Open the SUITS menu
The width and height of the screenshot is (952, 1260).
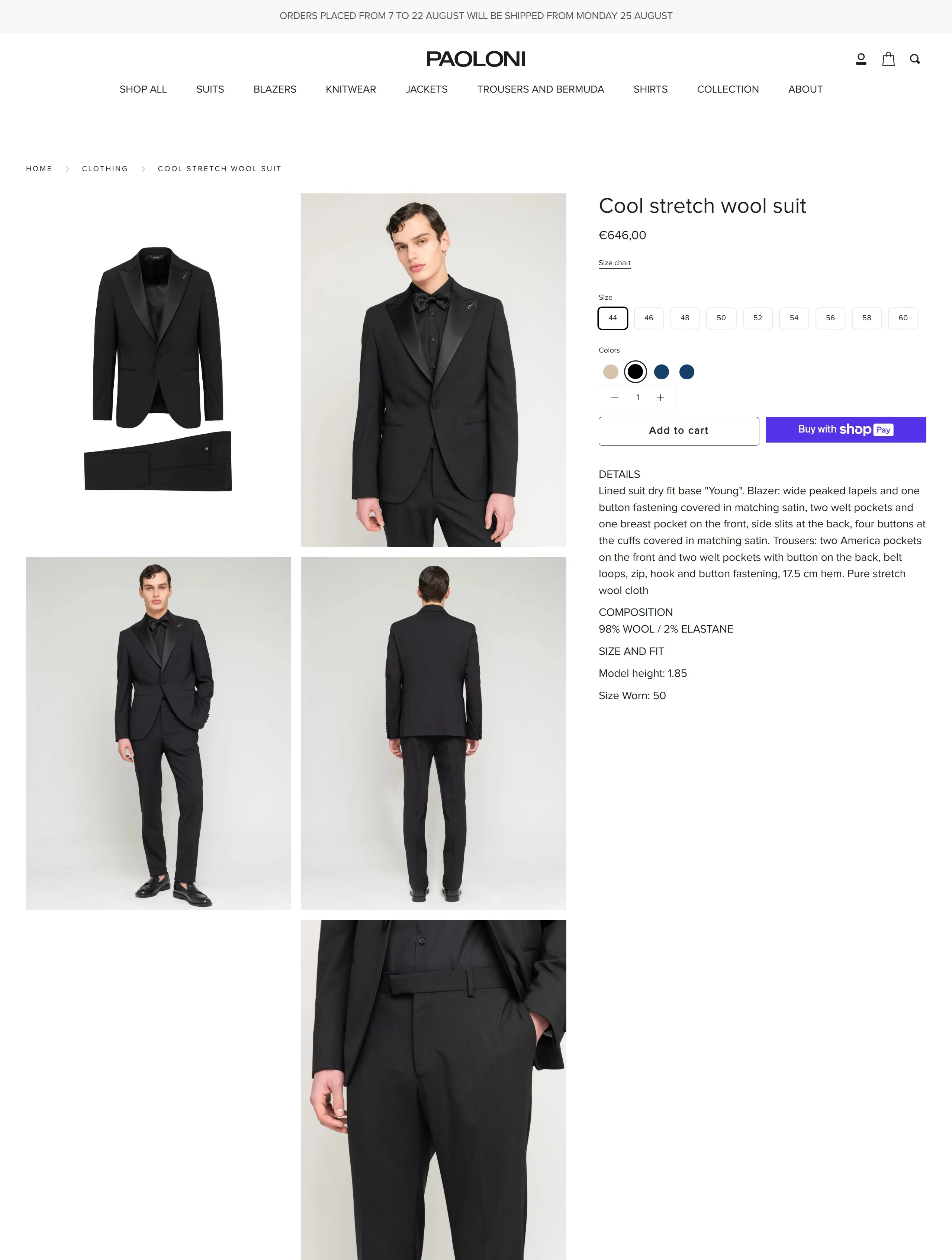(210, 89)
